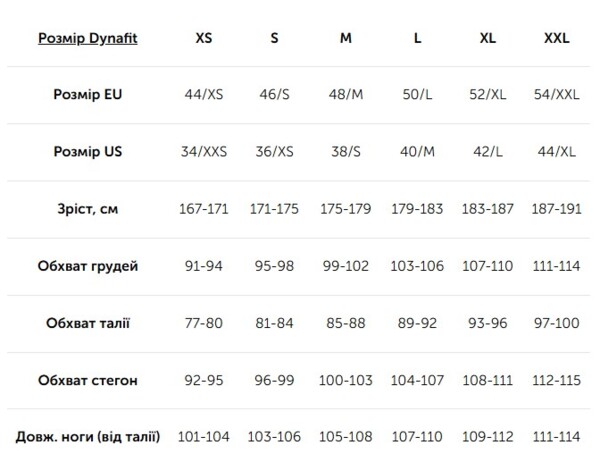Select the XS size column header
The image size is (600, 462).
[x=204, y=38]
